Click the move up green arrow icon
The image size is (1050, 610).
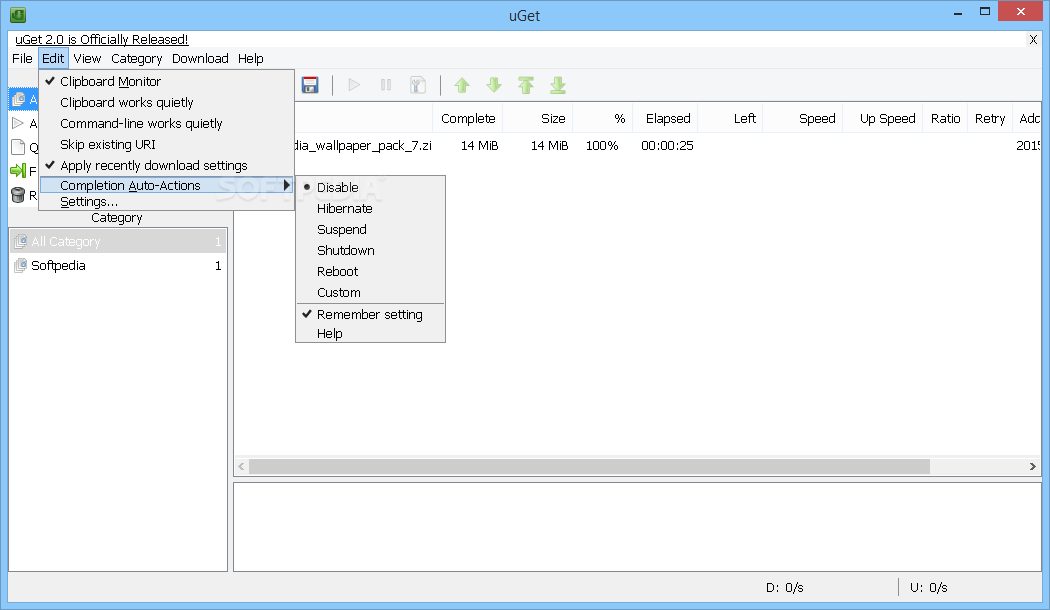coord(462,85)
